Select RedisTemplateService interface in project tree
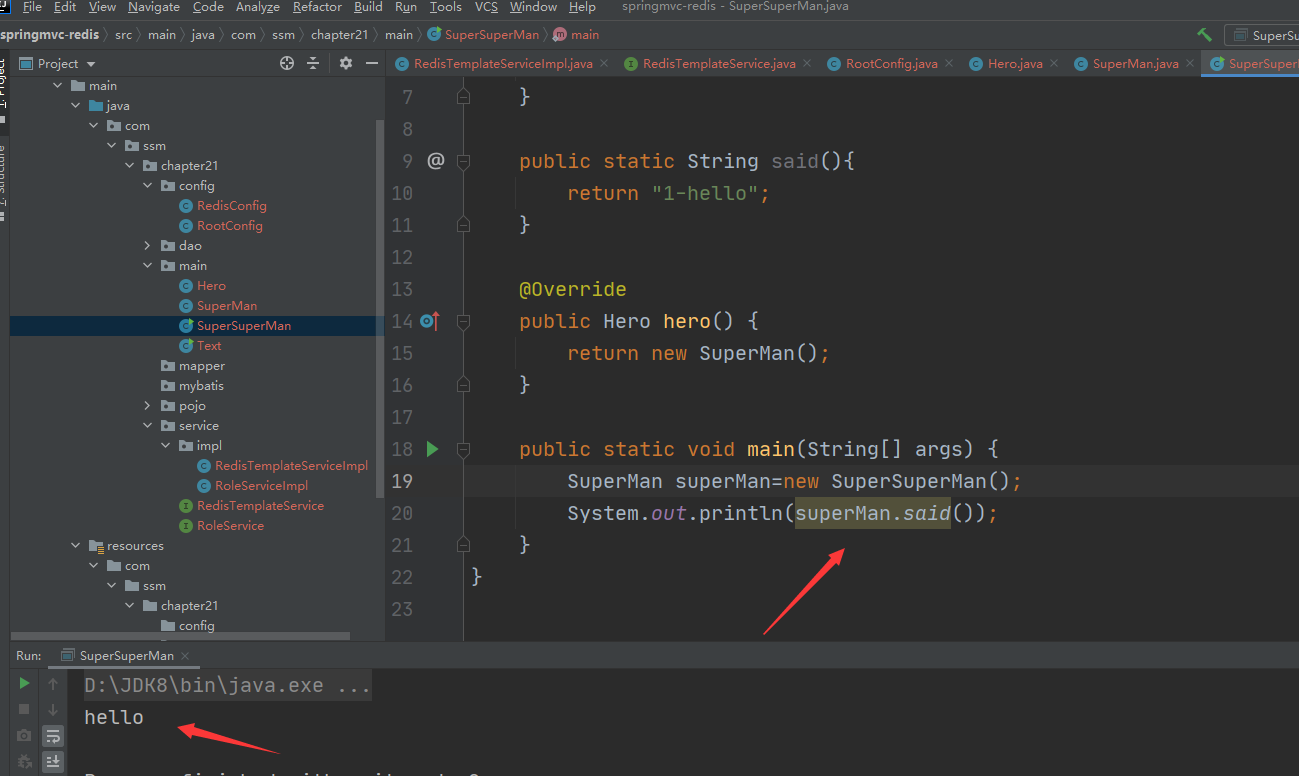 click(x=260, y=506)
